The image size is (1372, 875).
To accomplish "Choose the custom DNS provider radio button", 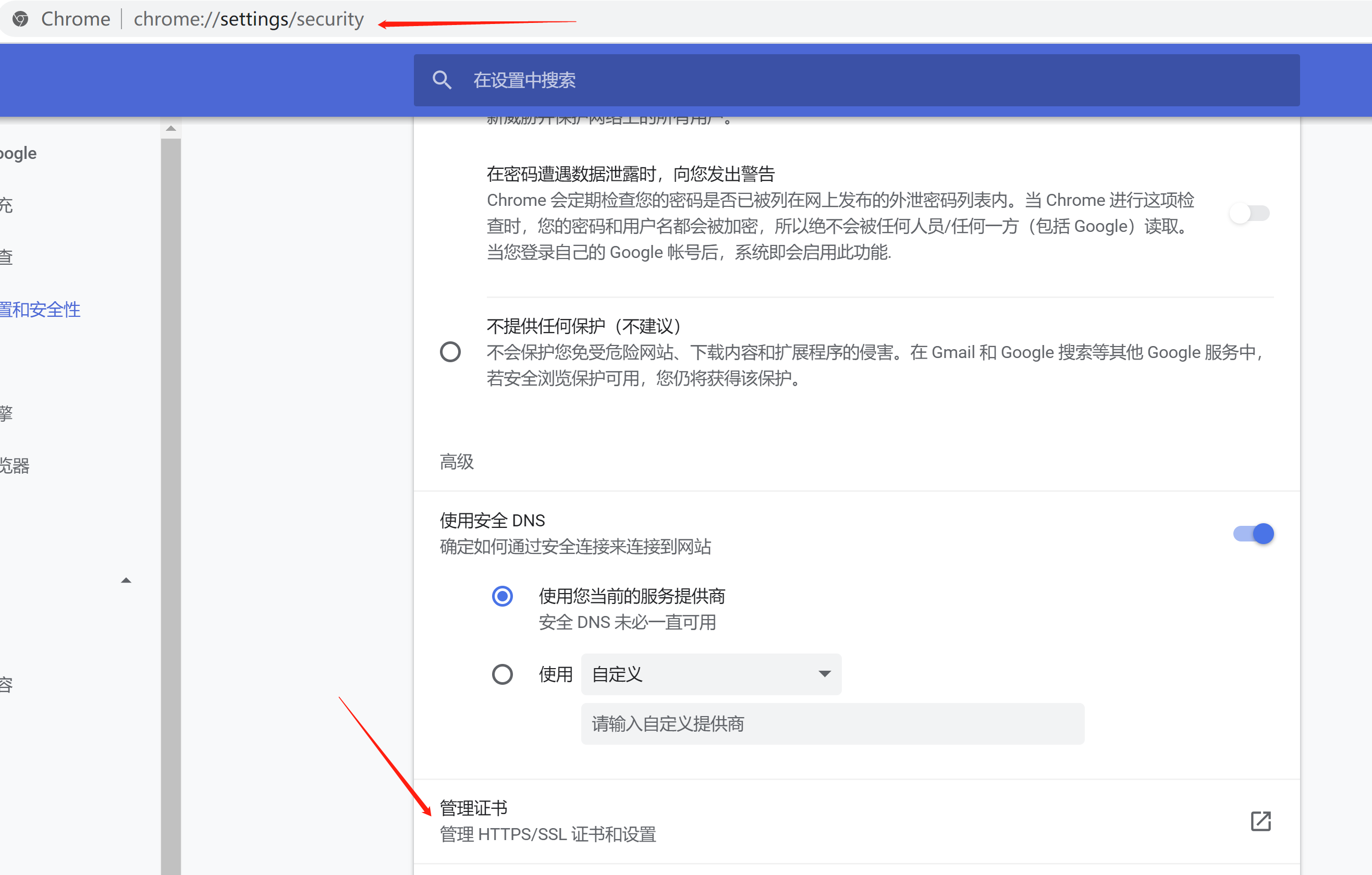I will [x=502, y=674].
